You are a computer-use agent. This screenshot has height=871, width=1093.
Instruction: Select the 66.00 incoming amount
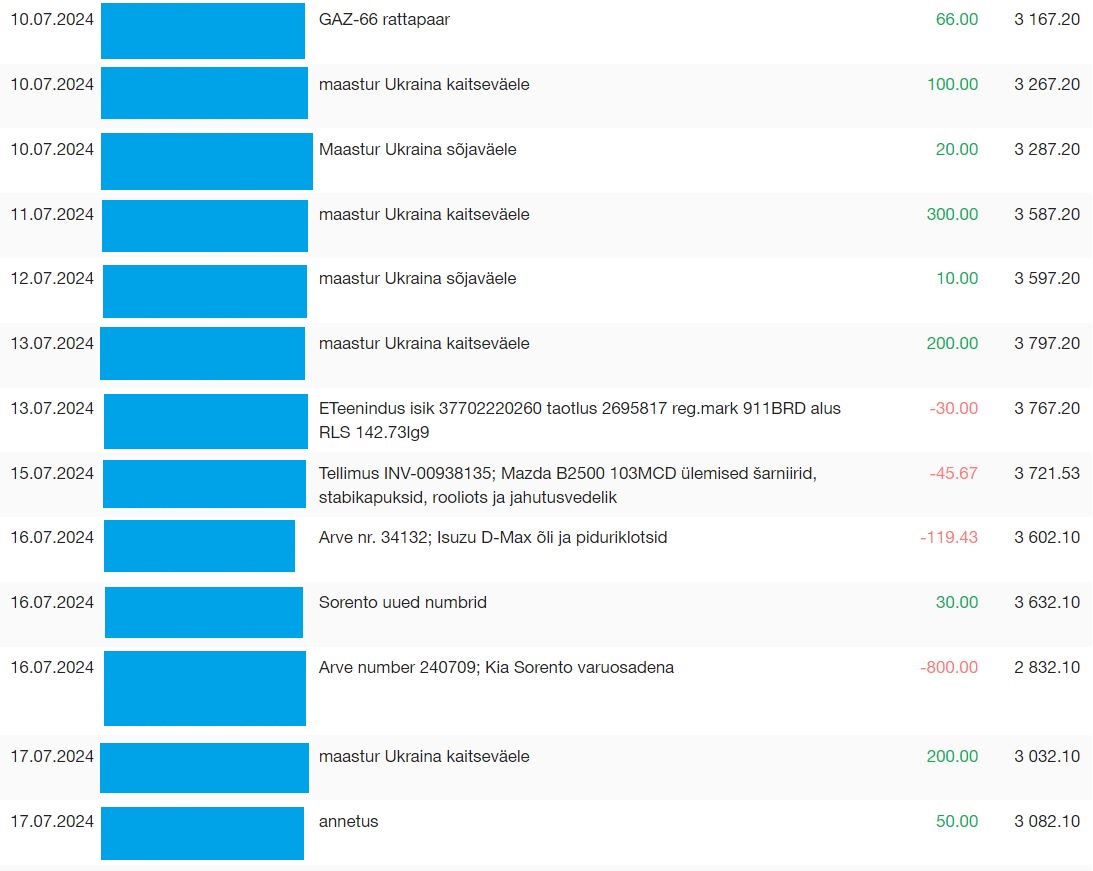click(x=956, y=20)
